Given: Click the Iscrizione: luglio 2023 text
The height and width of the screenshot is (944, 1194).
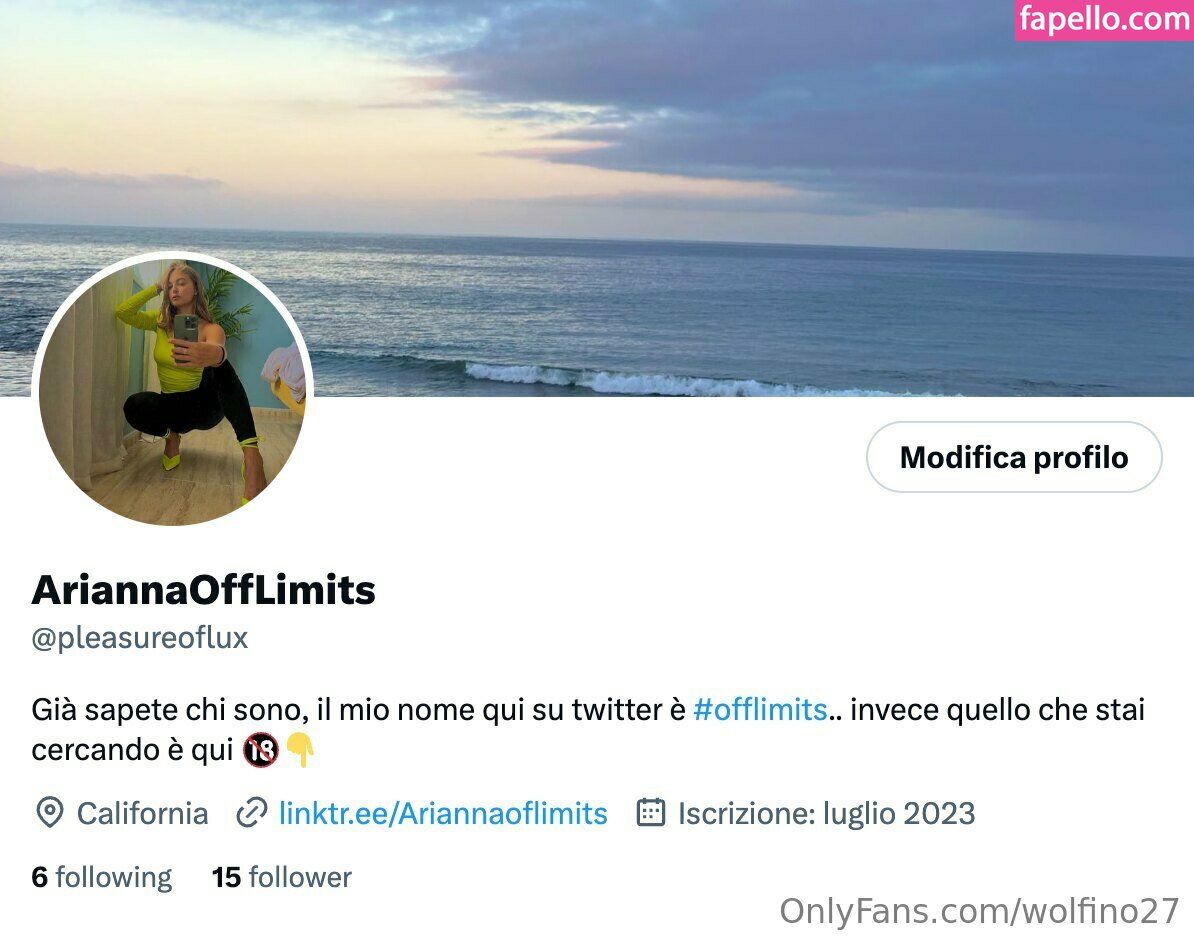Looking at the screenshot, I should click(x=826, y=813).
